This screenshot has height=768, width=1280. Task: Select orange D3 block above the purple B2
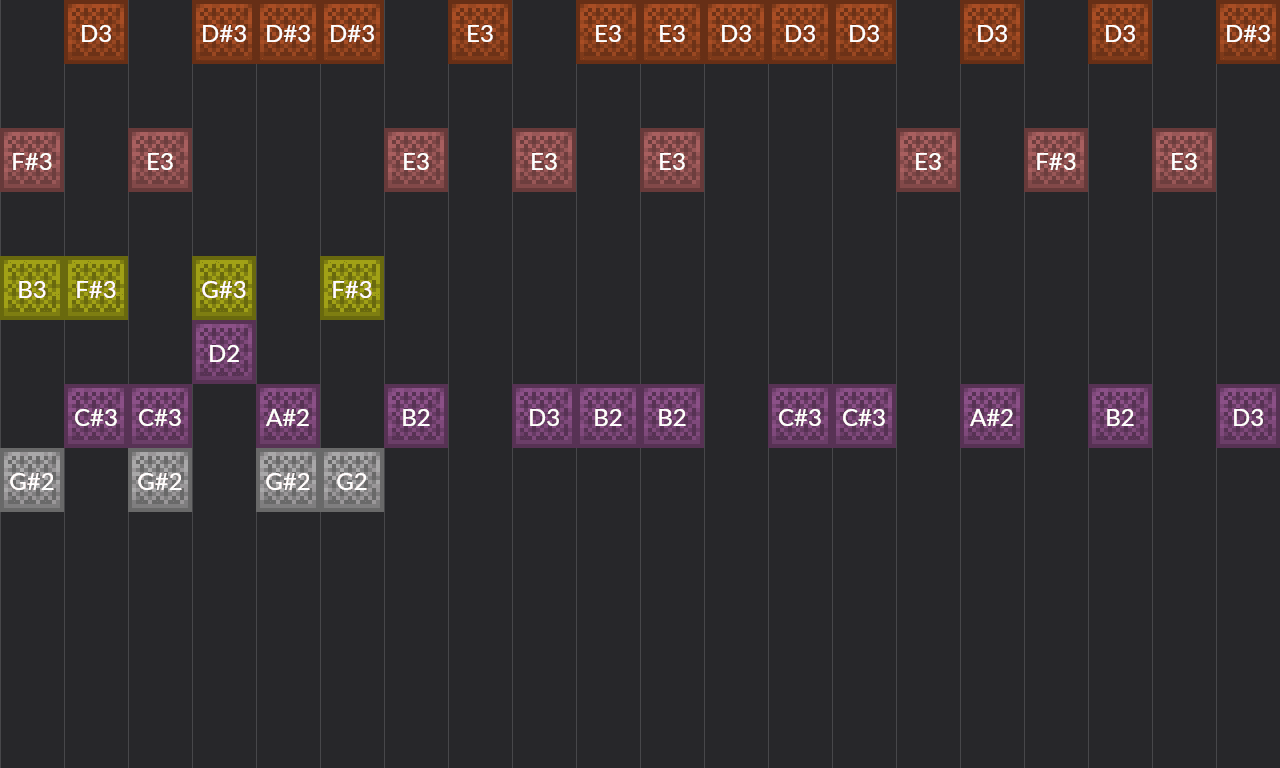coord(1120,32)
